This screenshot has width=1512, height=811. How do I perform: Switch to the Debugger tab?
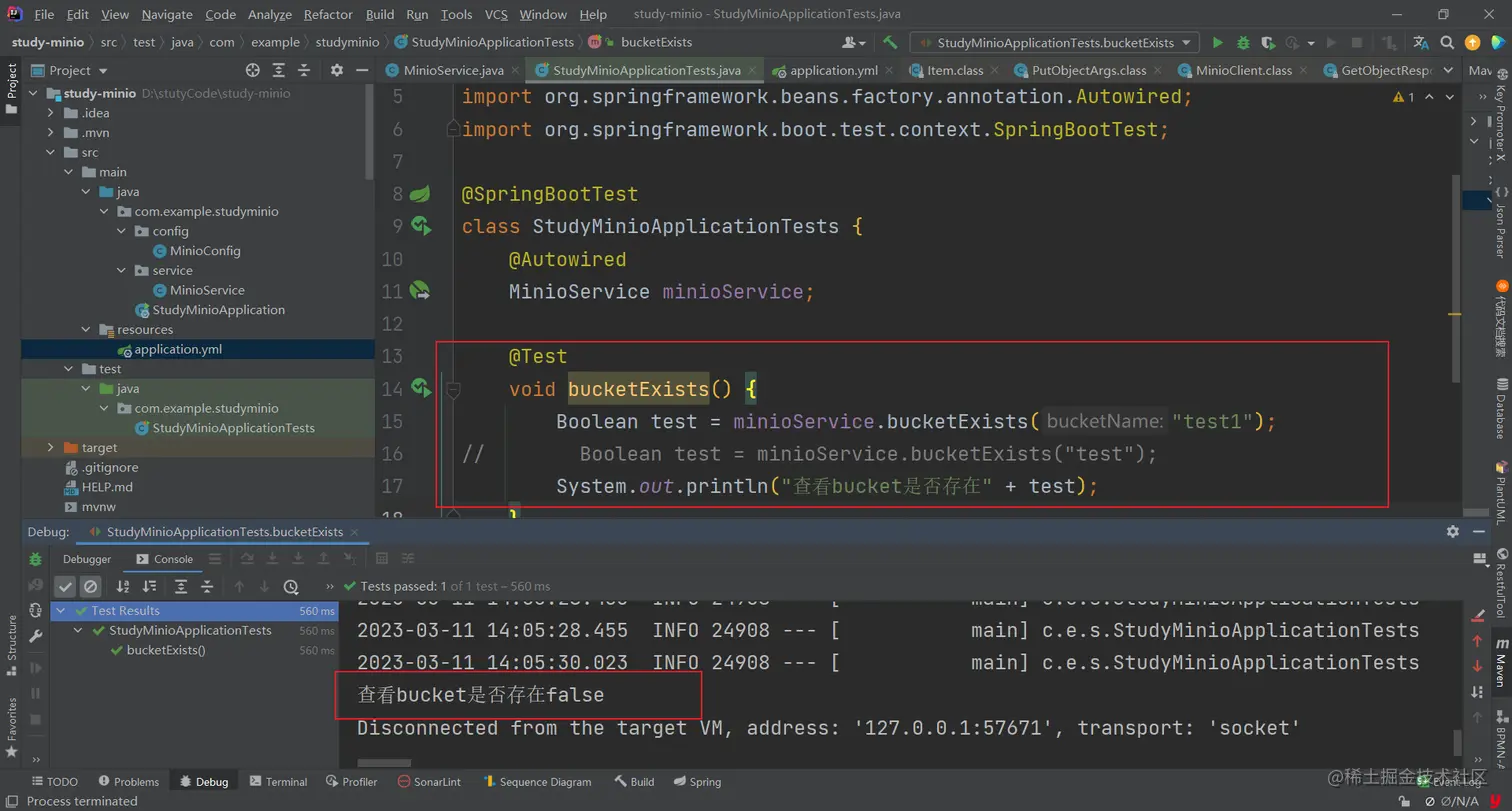[87, 559]
